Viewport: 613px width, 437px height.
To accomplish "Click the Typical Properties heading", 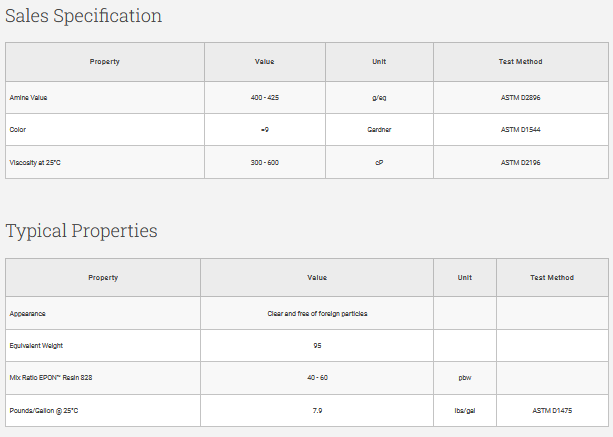I will [81, 231].
